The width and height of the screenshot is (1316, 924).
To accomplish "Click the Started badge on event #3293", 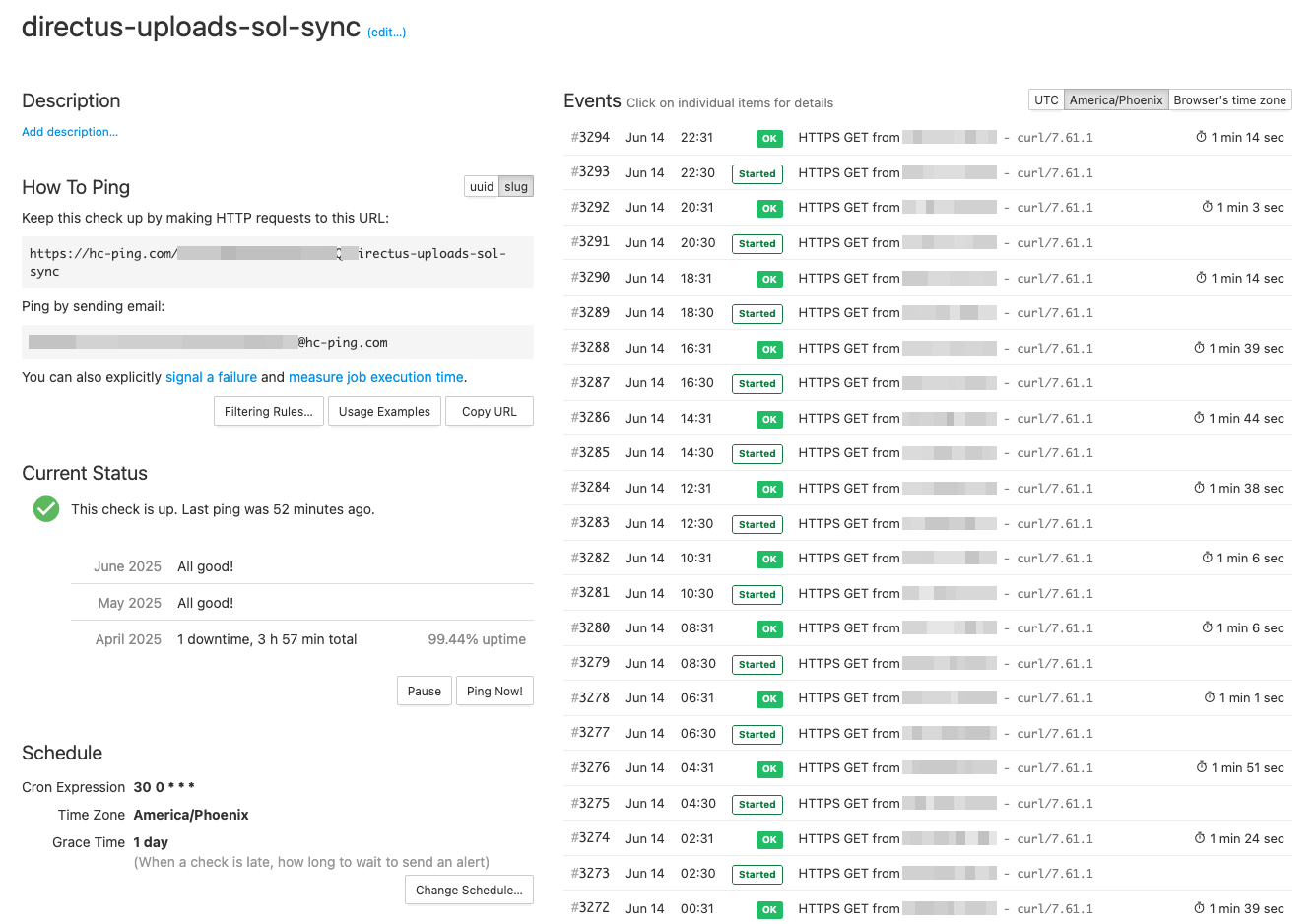I will point(757,174).
